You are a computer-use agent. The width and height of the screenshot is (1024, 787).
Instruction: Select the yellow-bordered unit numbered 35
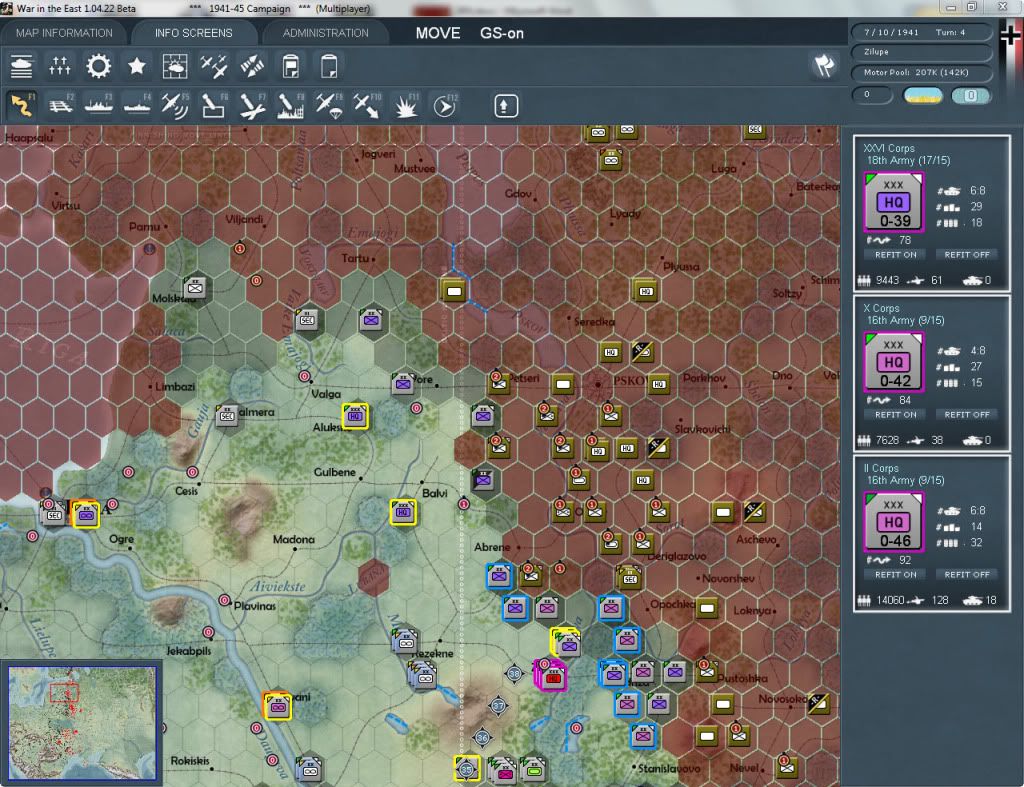click(x=467, y=768)
